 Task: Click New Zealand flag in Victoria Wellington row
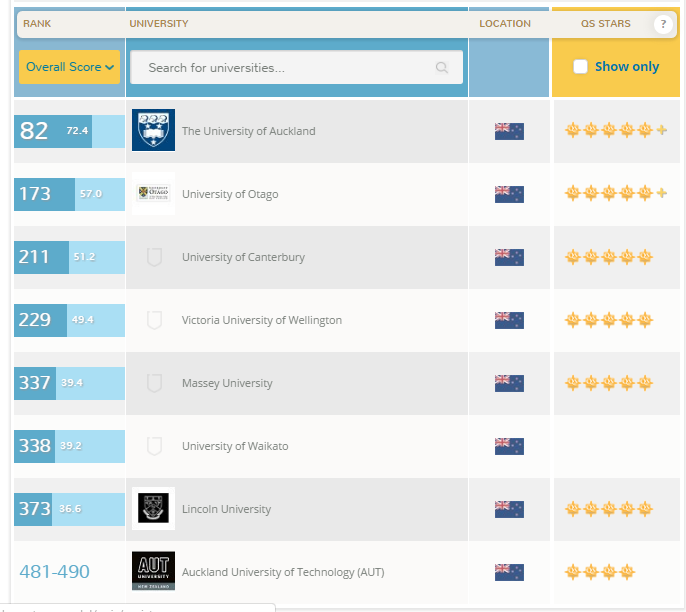tap(509, 320)
